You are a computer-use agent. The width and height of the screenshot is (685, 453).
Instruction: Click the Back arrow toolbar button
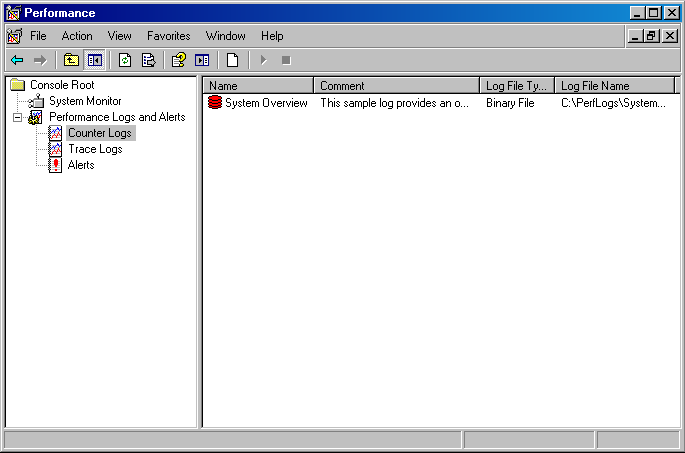[17, 60]
